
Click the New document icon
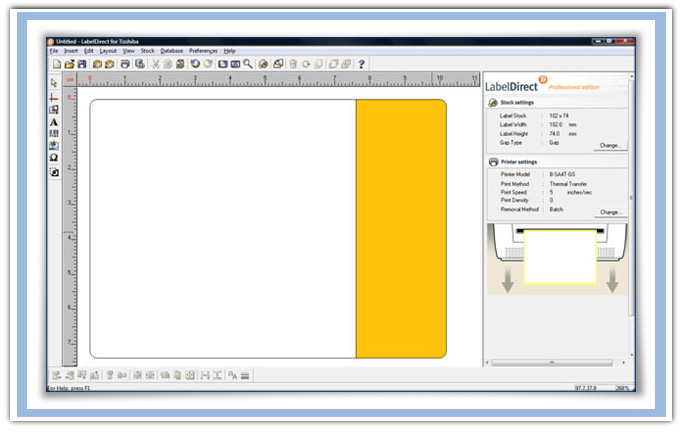pyautogui.click(x=57, y=64)
